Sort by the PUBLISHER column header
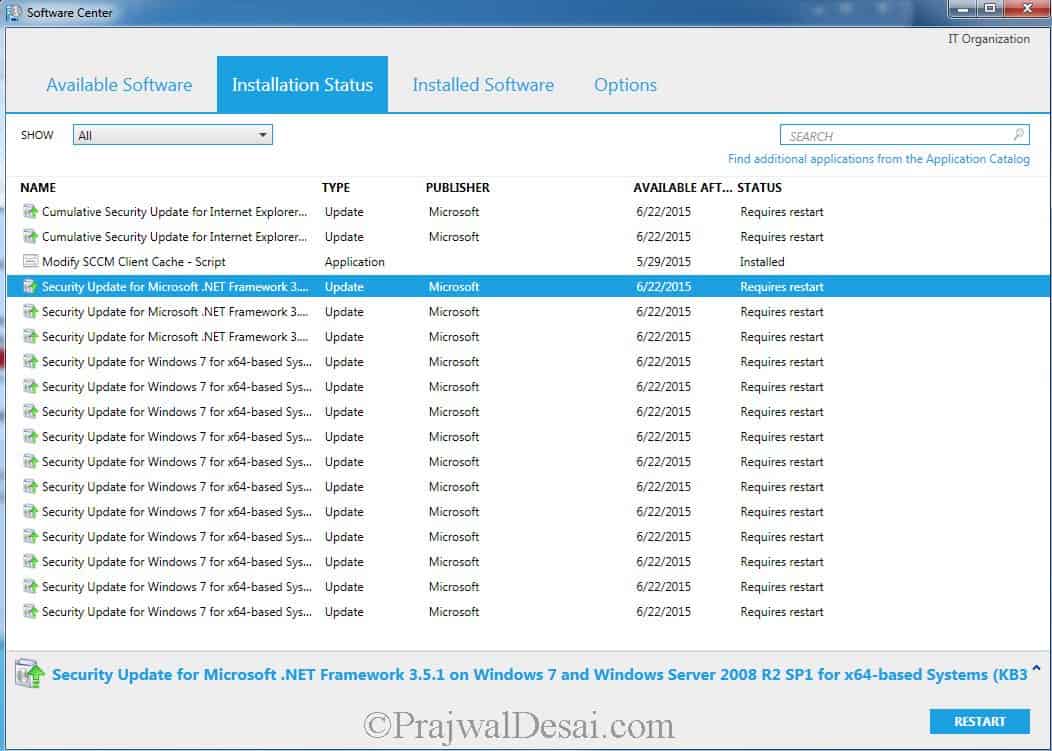The height and width of the screenshot is (751, 1052). [x=458, y=187]
